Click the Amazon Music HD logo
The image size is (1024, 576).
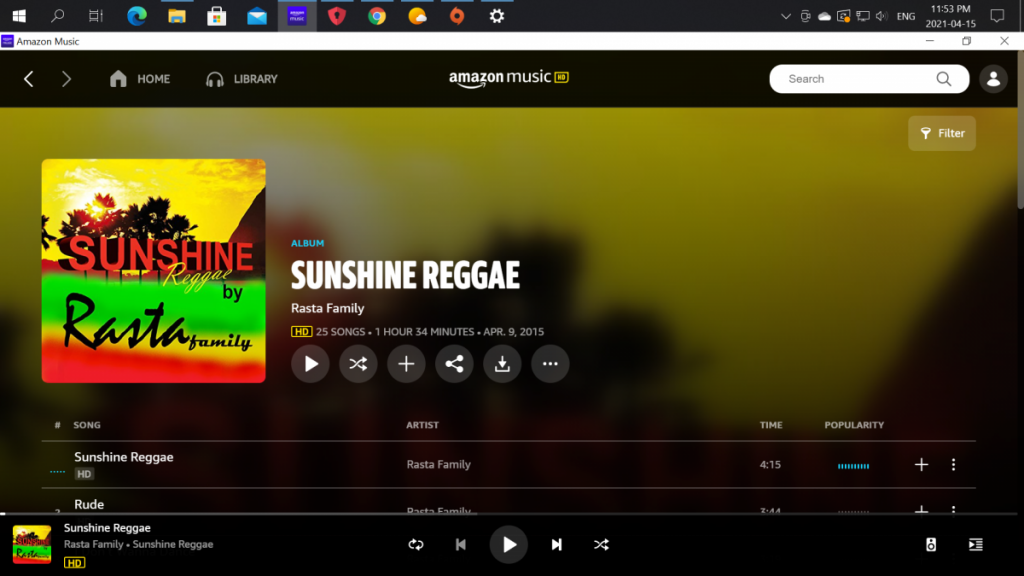coord(509,78)
